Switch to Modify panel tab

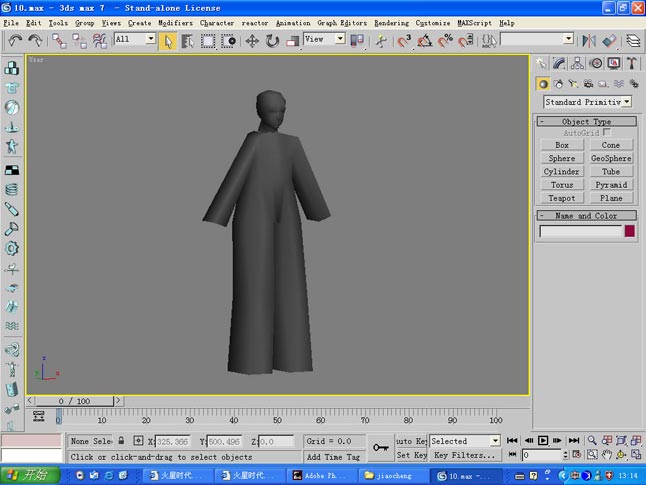(559, 63)
